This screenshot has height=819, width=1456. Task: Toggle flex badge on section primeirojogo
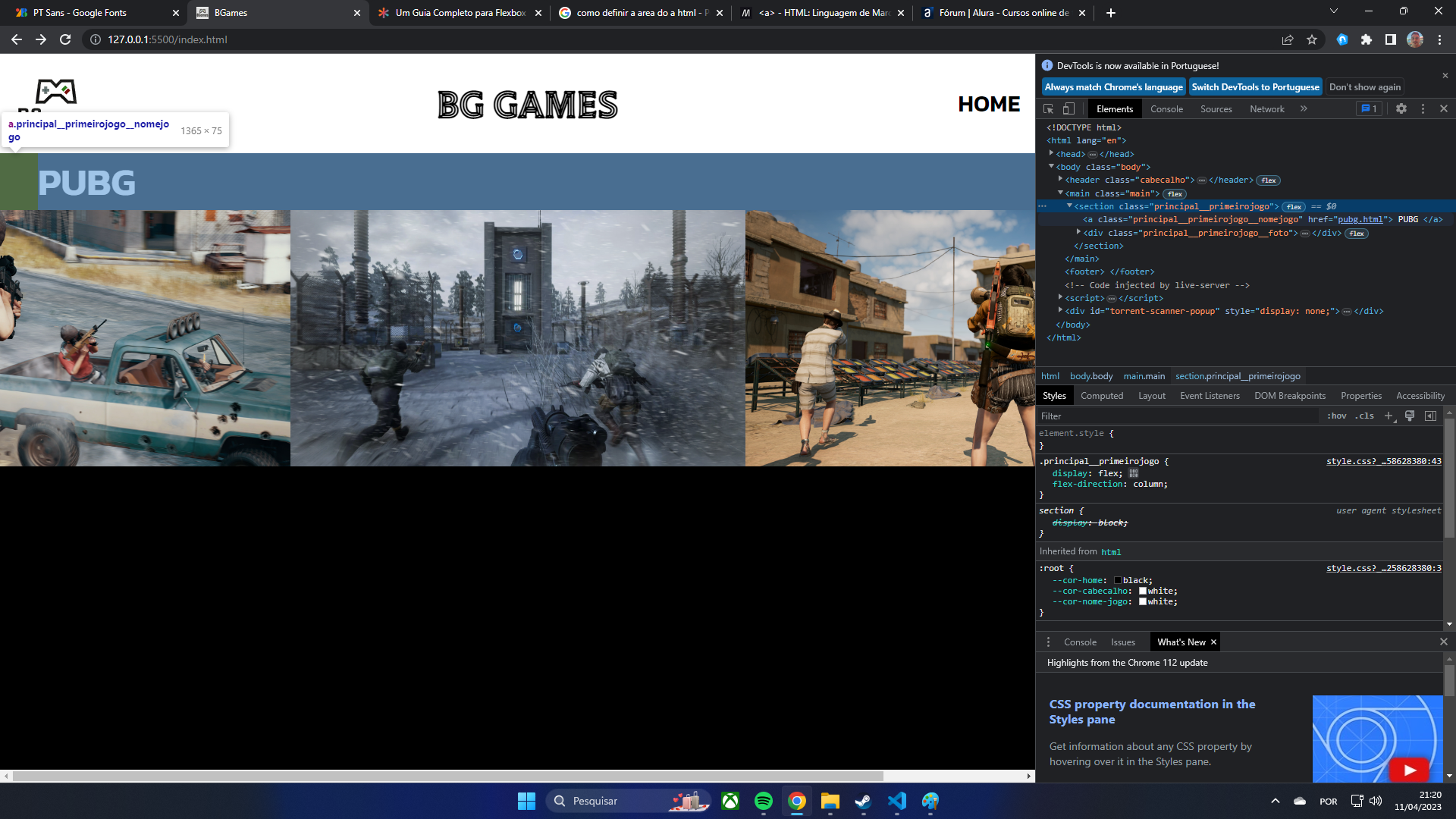coord(1294,207)
